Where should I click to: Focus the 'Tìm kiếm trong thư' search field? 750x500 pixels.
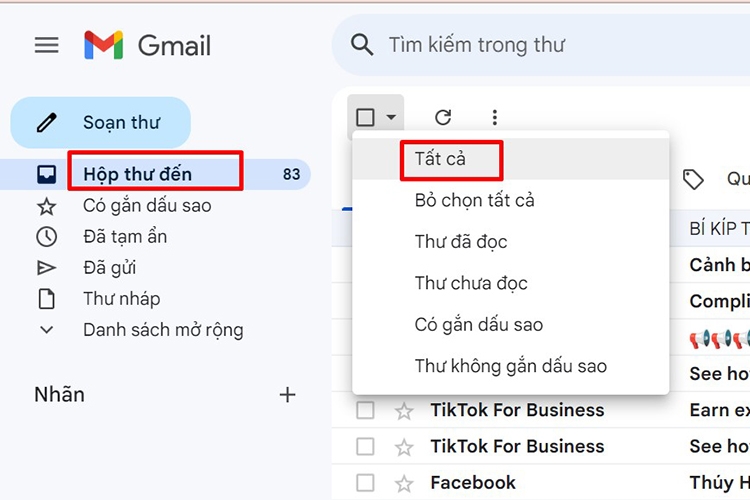[540, 45]
